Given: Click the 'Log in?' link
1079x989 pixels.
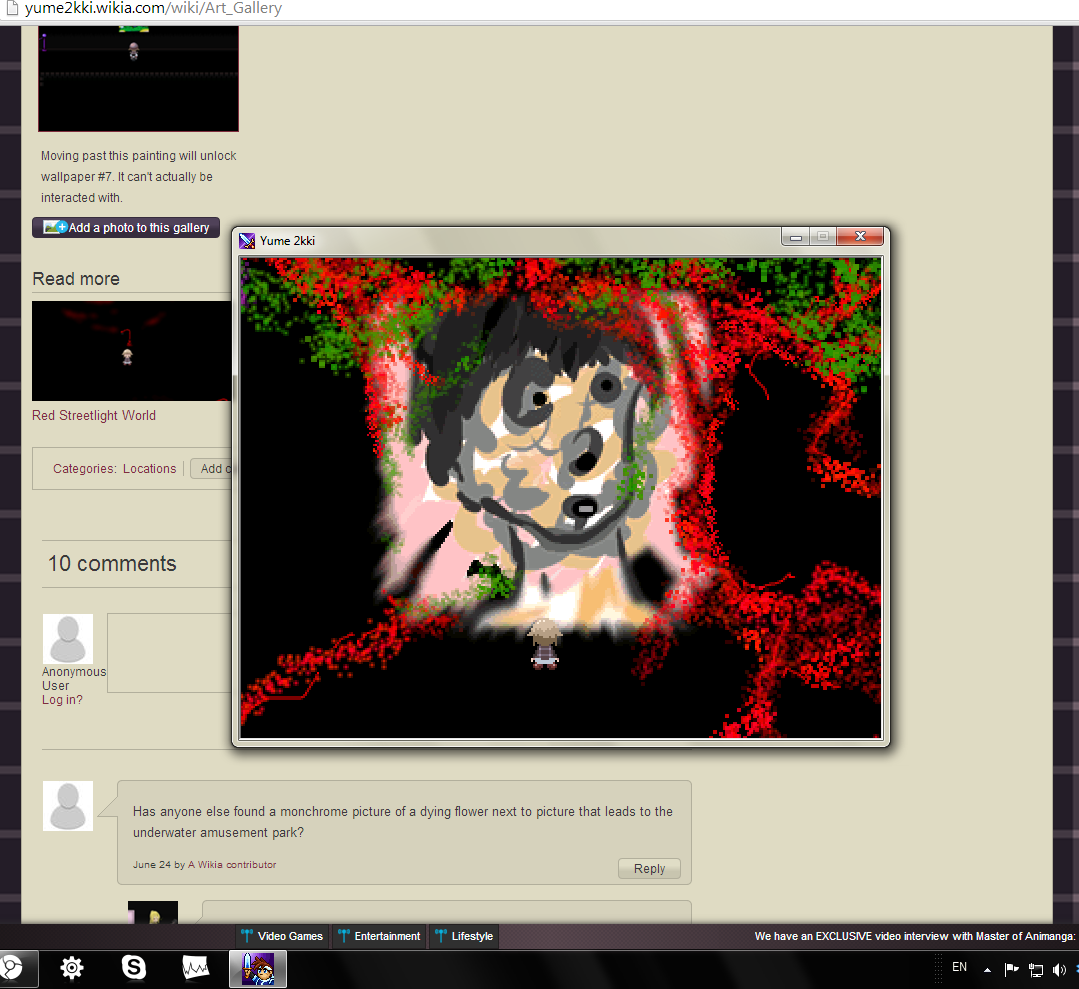Looking at the screenshot, I should (x=63, y=700).
